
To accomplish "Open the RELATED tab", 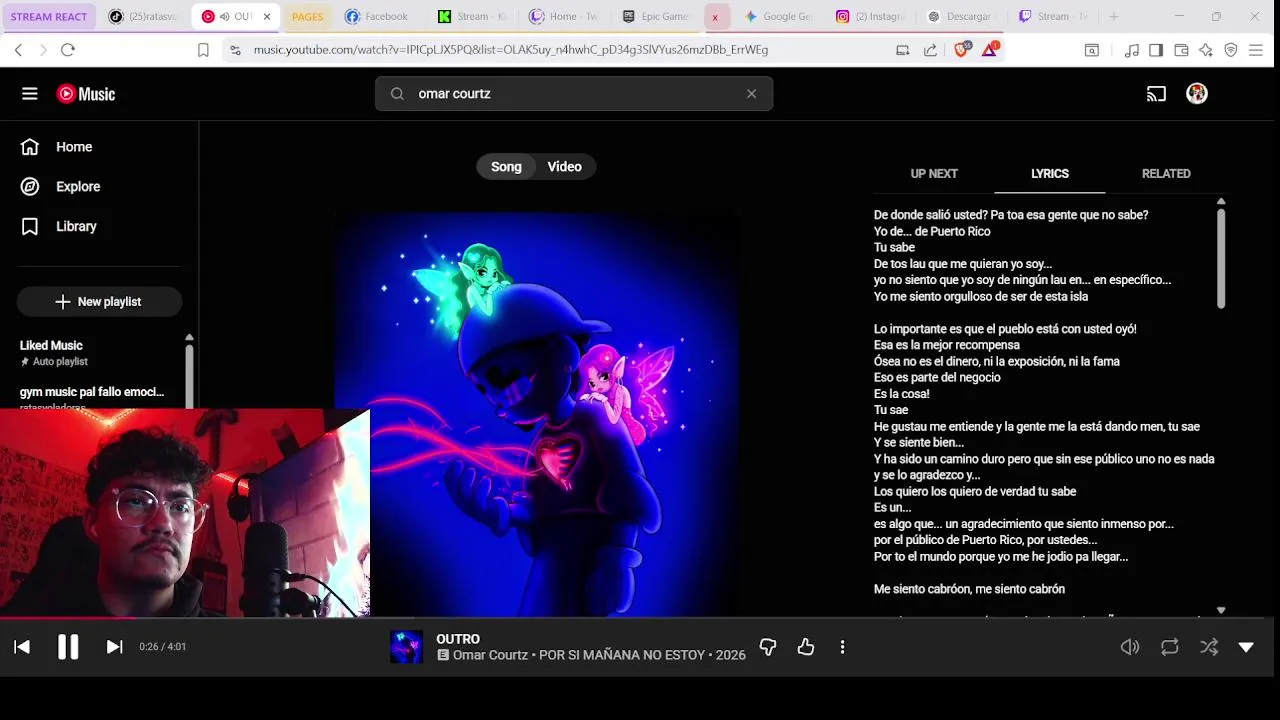I will (x=1166, y=174).
